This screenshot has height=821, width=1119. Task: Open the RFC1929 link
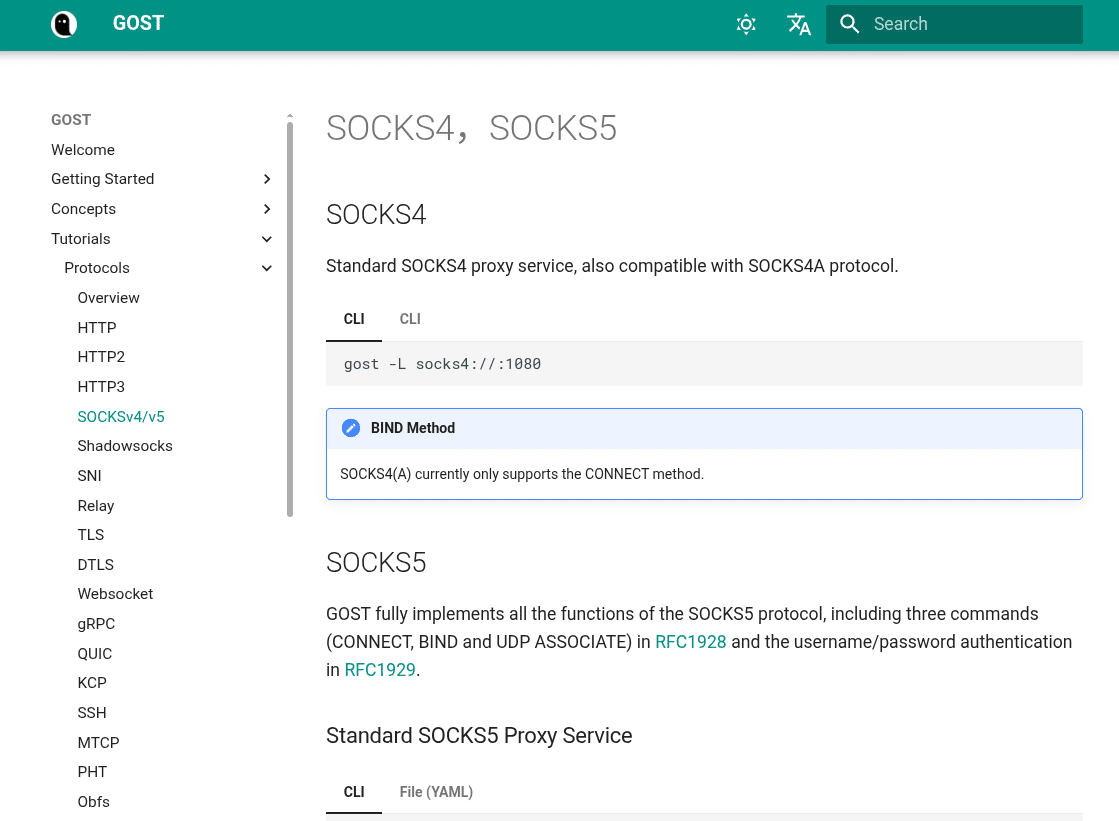[380, 670]
